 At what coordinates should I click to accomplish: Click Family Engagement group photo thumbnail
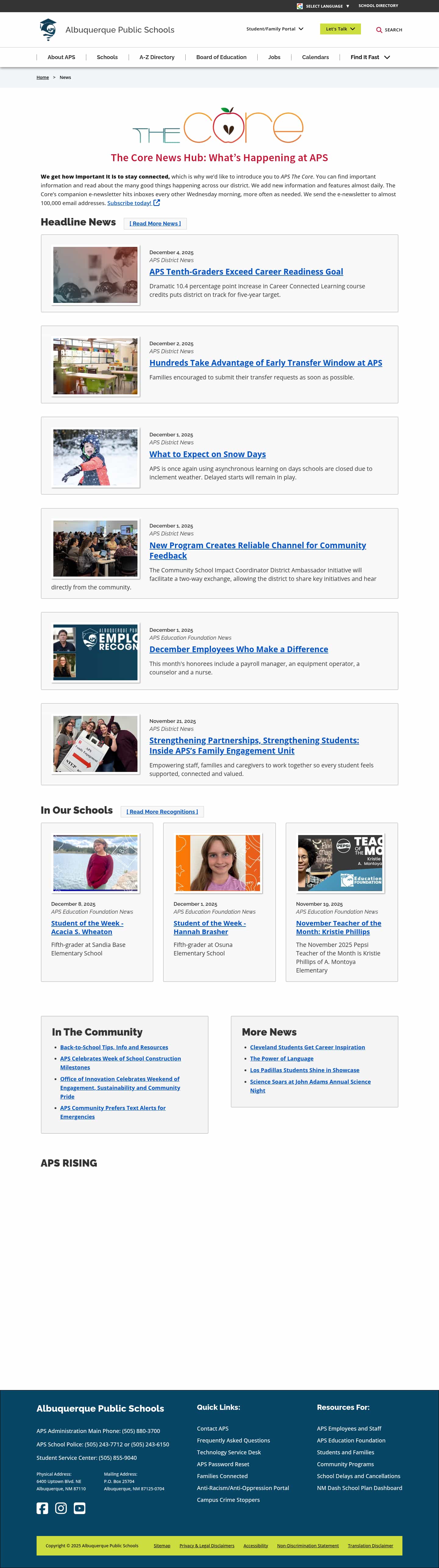pyautogui.click(x=96, y=744)
